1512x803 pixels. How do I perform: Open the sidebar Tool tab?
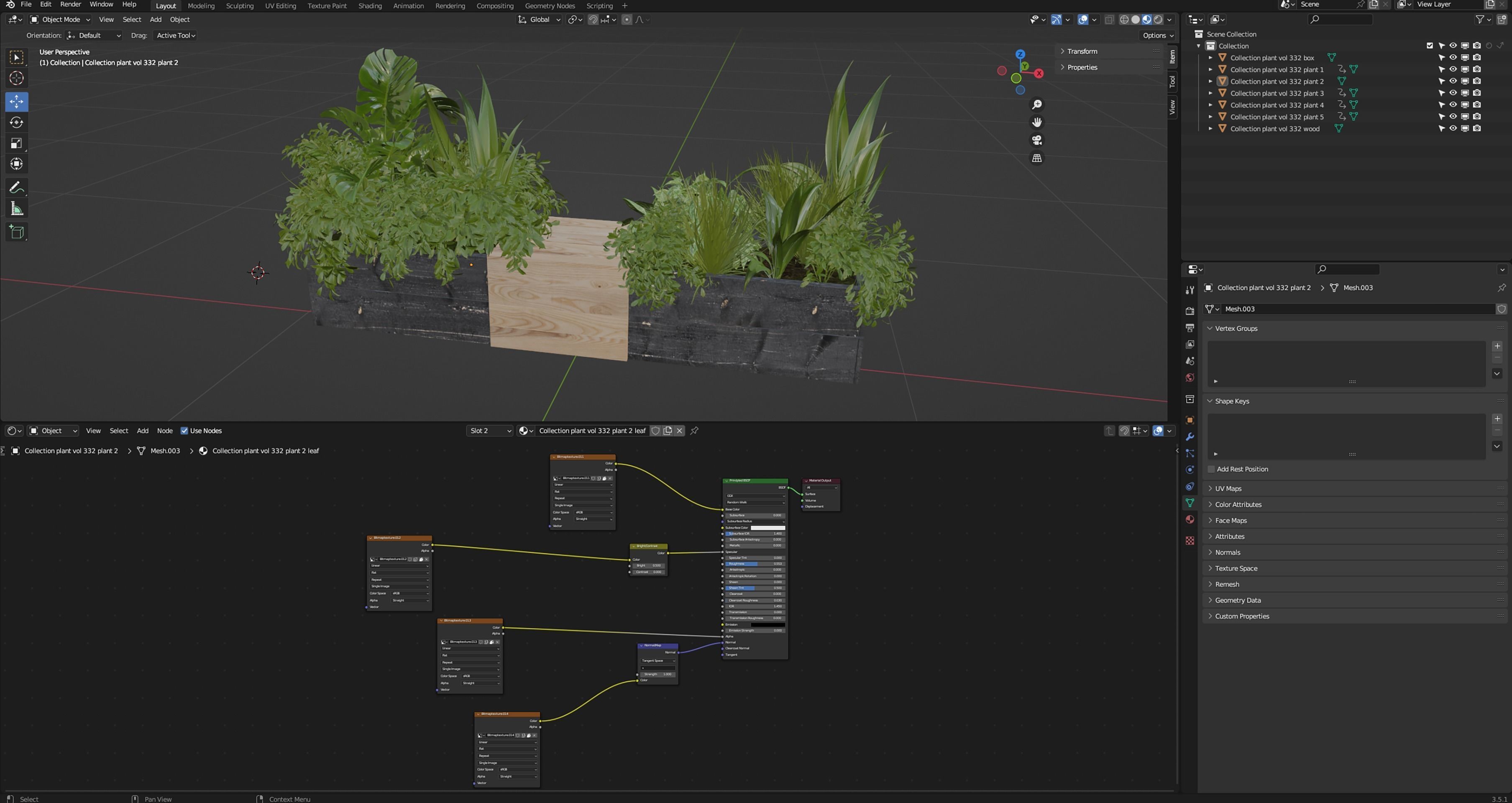click(1172, 81)
